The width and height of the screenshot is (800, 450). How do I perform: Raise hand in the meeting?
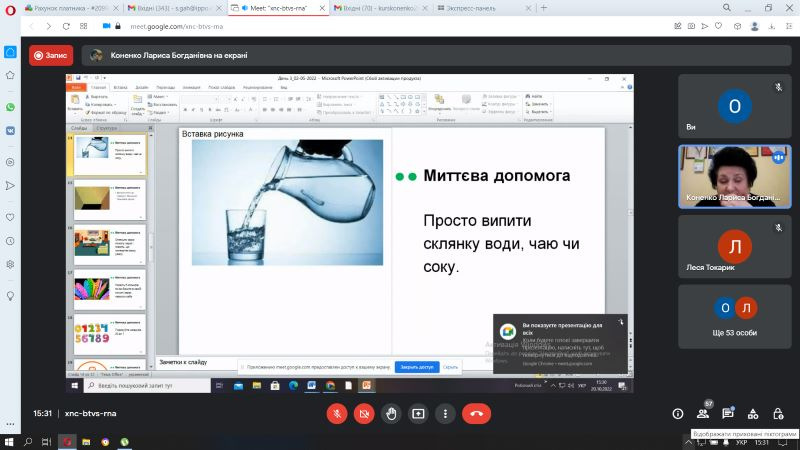(391, 414)
